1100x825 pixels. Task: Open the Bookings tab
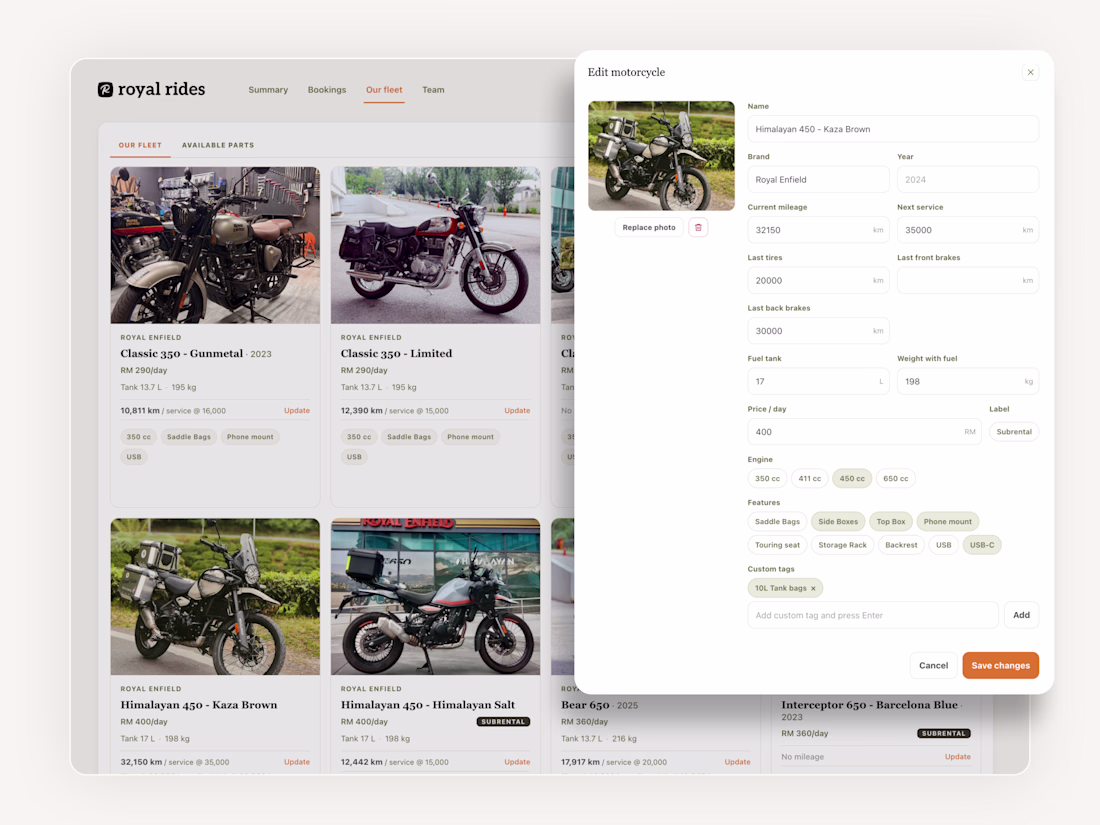click(x=327, y=90)
